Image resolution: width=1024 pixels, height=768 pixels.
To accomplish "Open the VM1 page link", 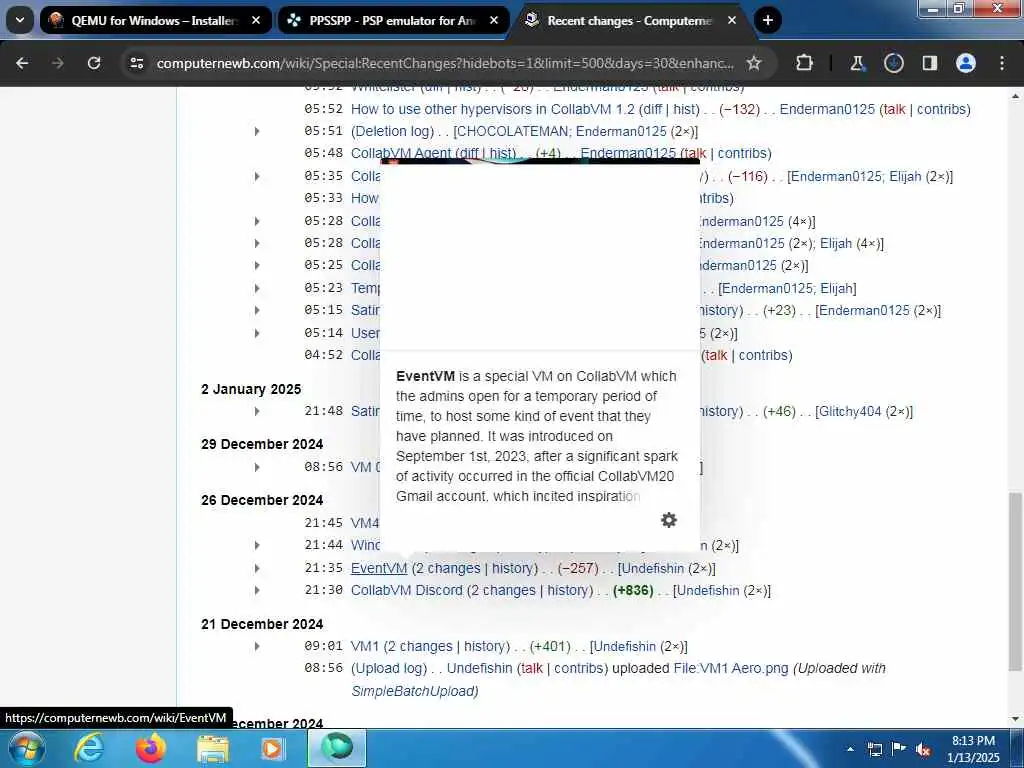I will (365, 647).
